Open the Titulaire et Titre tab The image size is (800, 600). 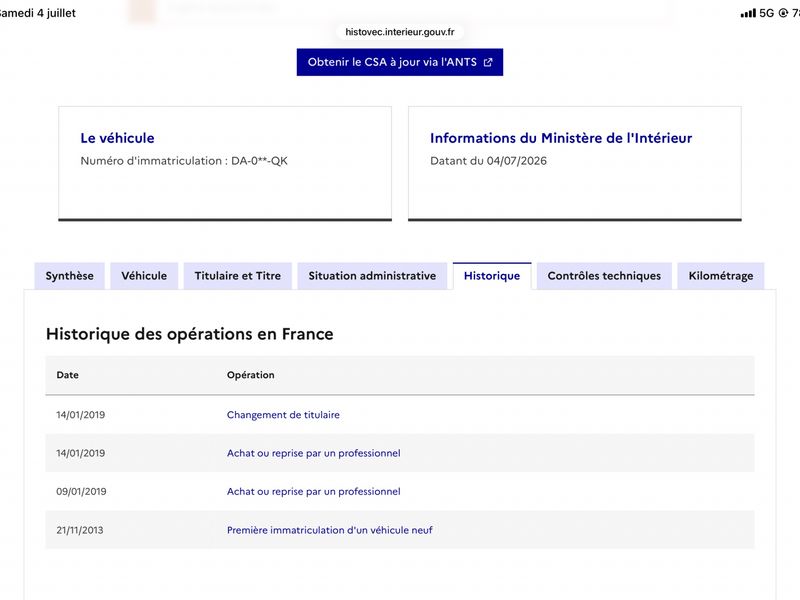tap(237, 276)
